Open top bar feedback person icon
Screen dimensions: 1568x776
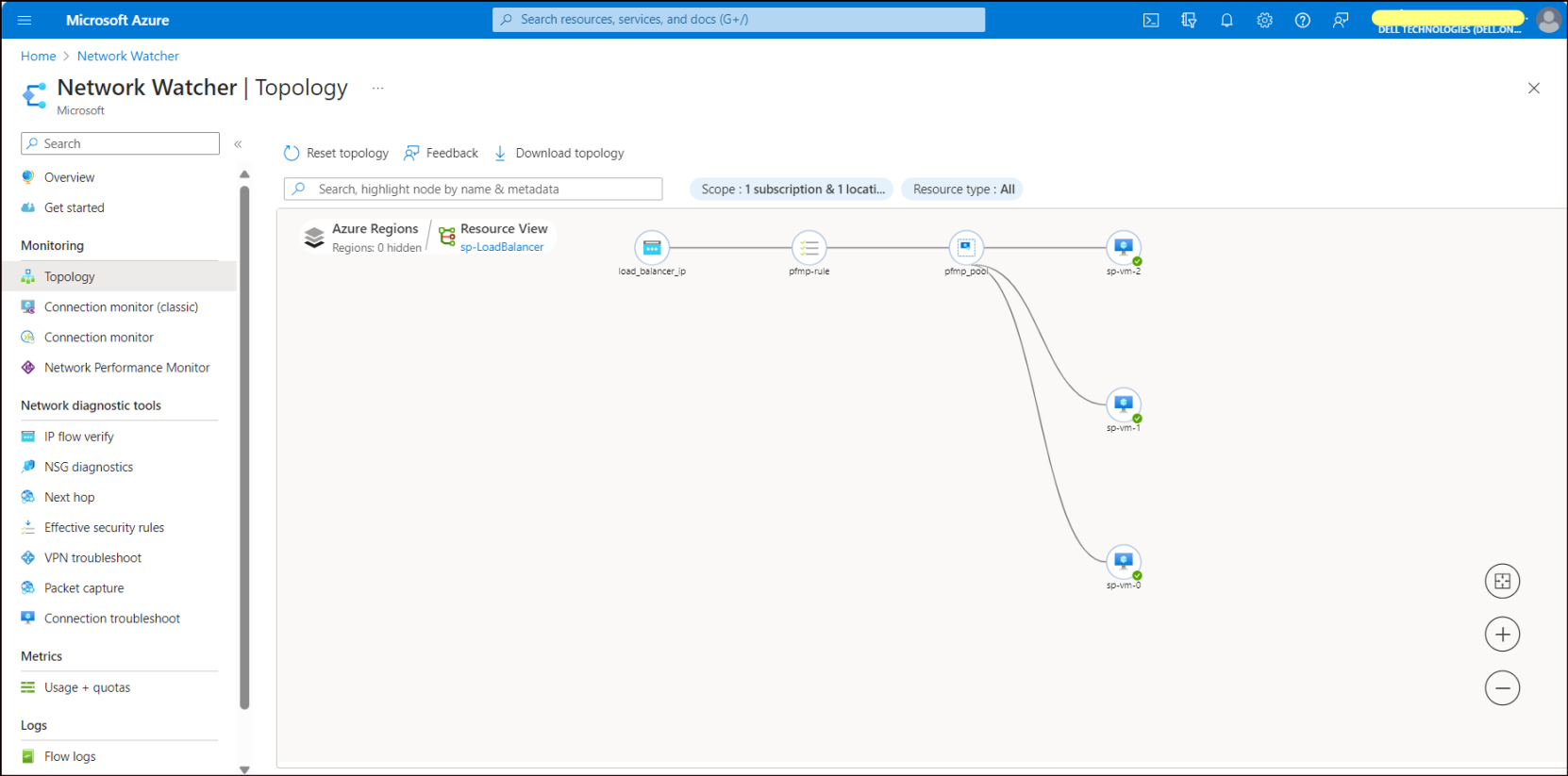pyautogui.click(x=1340, y=20)
